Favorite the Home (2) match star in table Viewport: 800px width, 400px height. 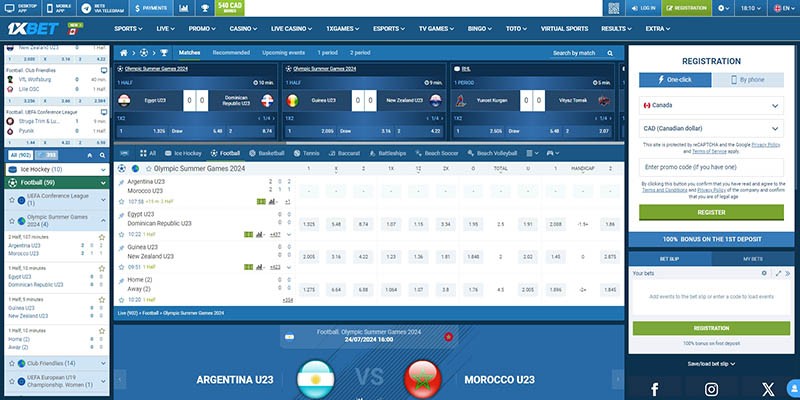tap(121, 300)
